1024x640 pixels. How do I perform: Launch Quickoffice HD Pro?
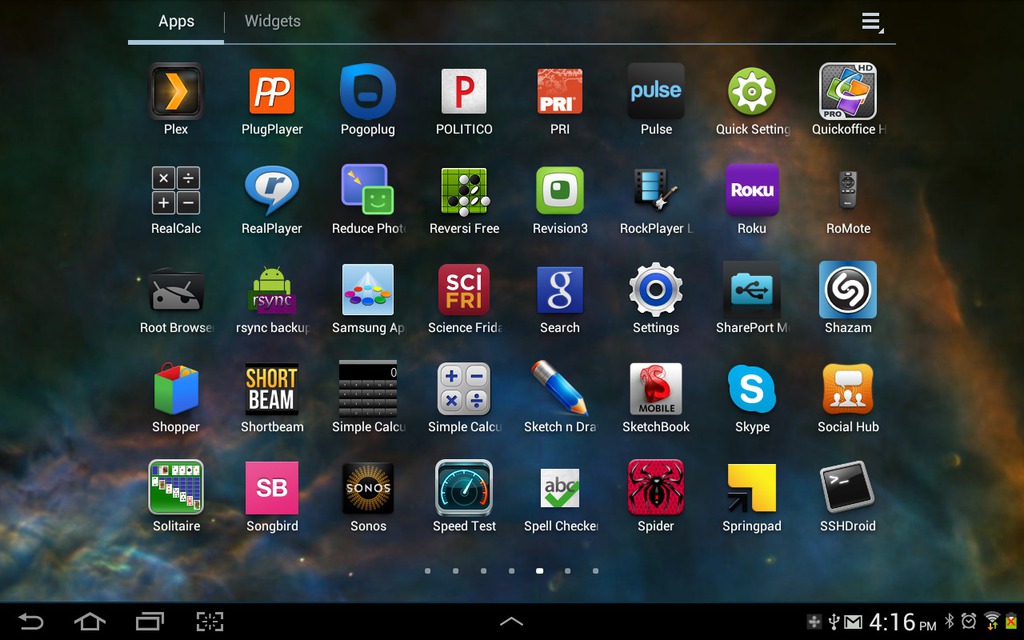point(848,91)
